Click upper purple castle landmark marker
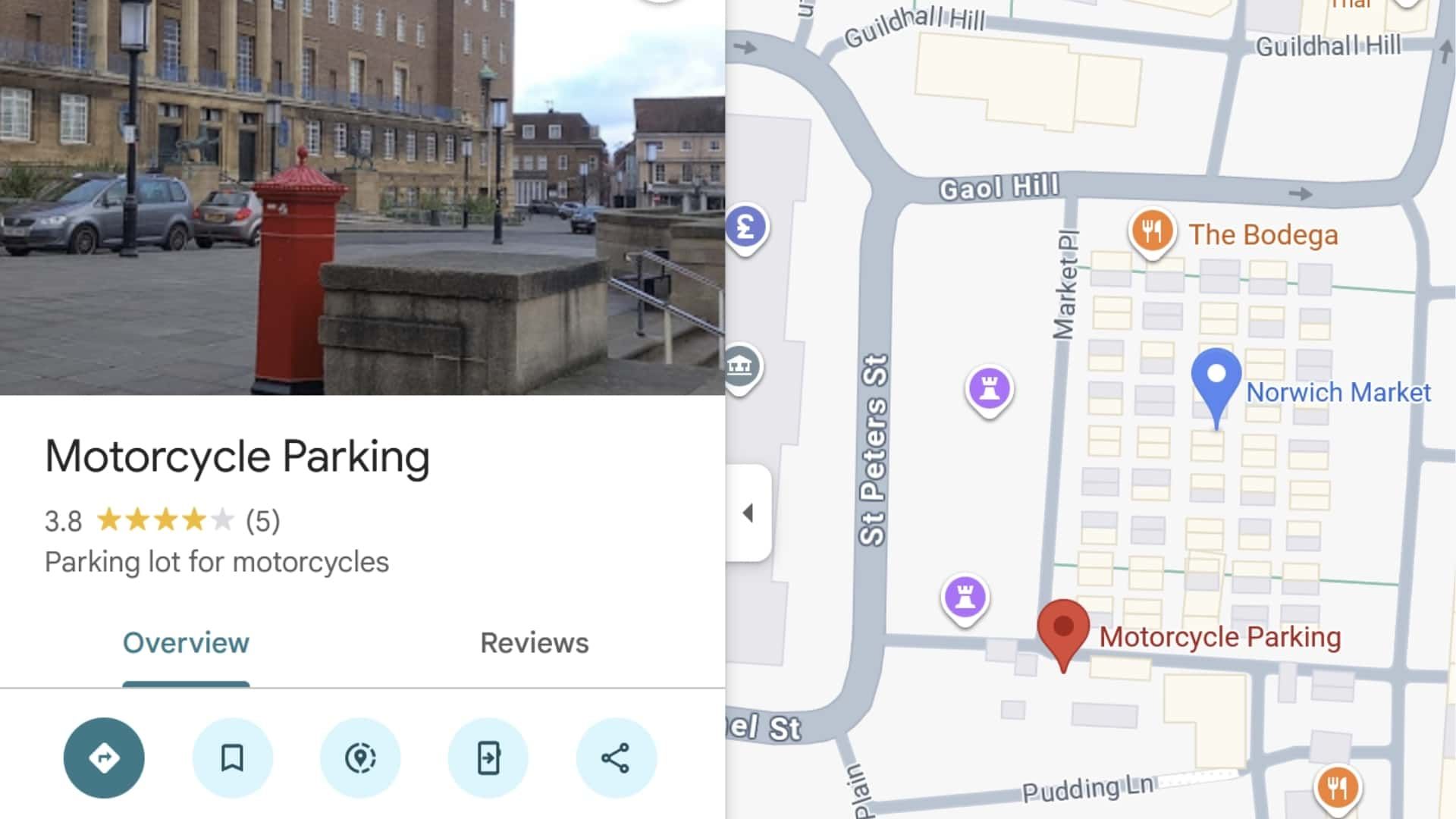1456x819 pixels. coord(990,389)
